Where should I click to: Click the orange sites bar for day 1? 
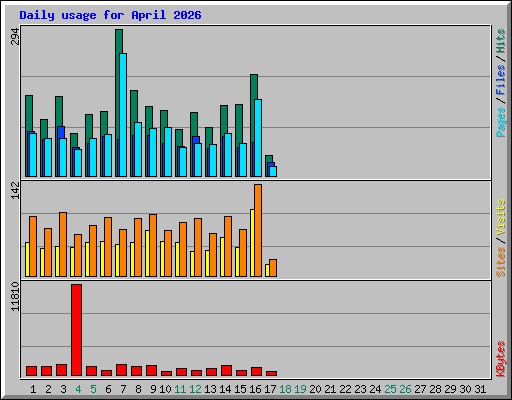click(x=33, y=246)
